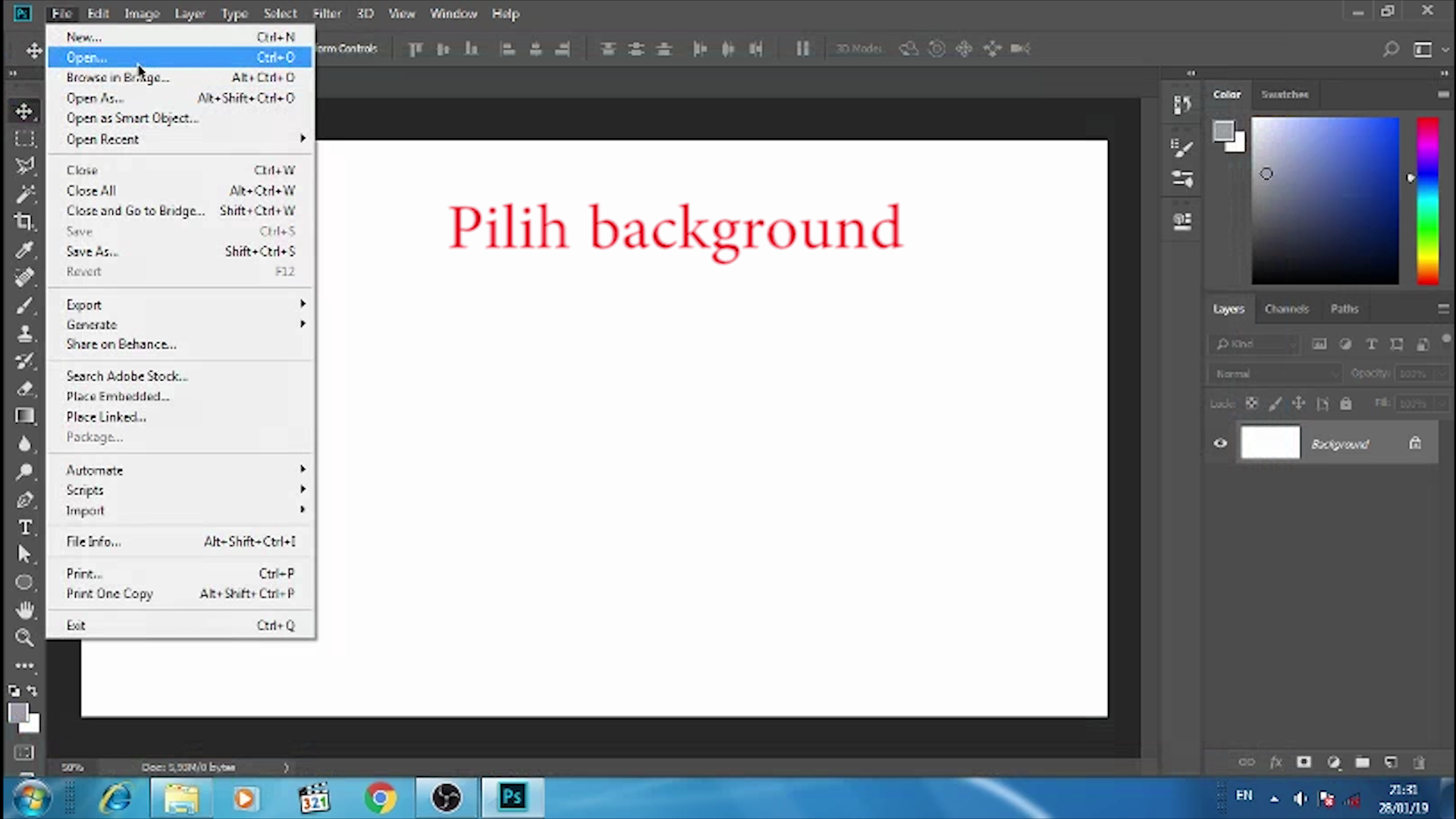The image size is (1456, 819).
Task: Launch Google Chrome from taskbar
Action: (x=380, y=798)
